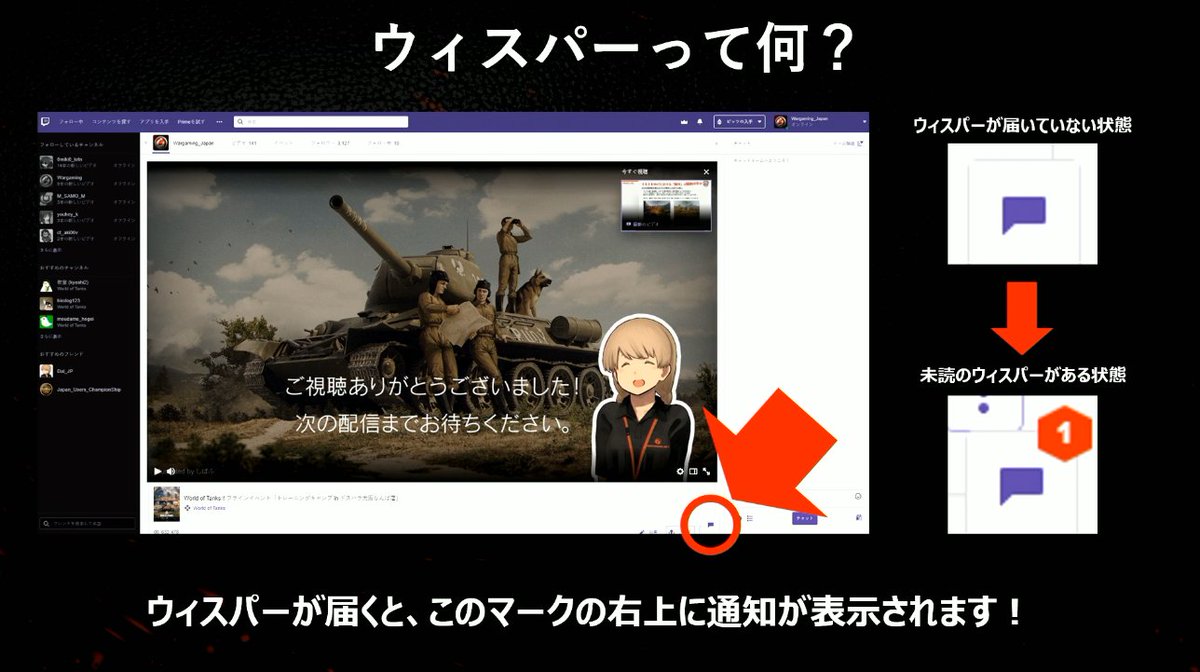The width and height of the screenshot is (1200, 672).
Task: Click the World of Tanks game box art
Action: point(166,503)
